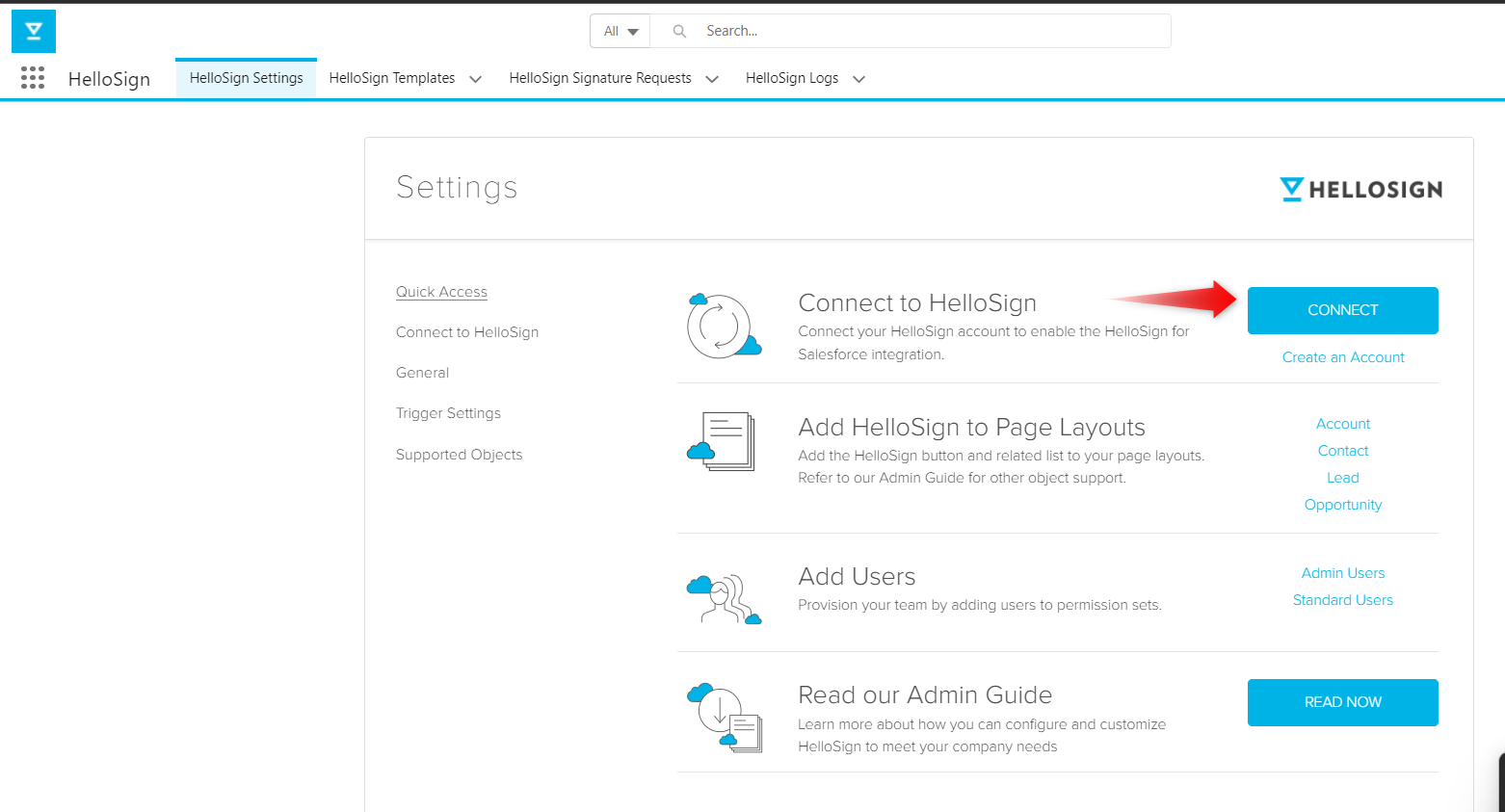Click the Add Users people icon
This screenshot has width=1505, height=812.
724,597
